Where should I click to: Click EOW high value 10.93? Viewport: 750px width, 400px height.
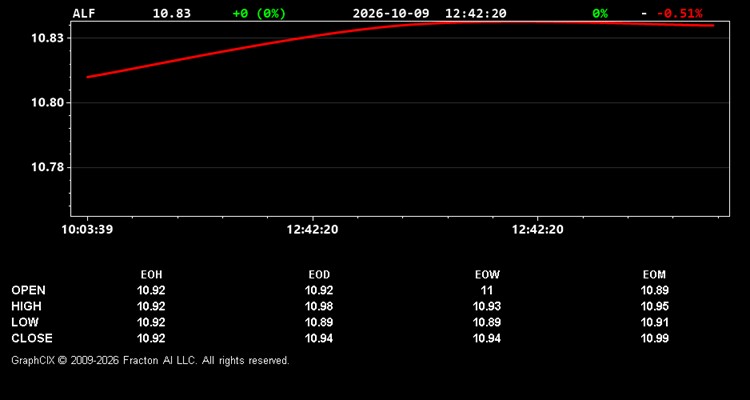[487, 306]
